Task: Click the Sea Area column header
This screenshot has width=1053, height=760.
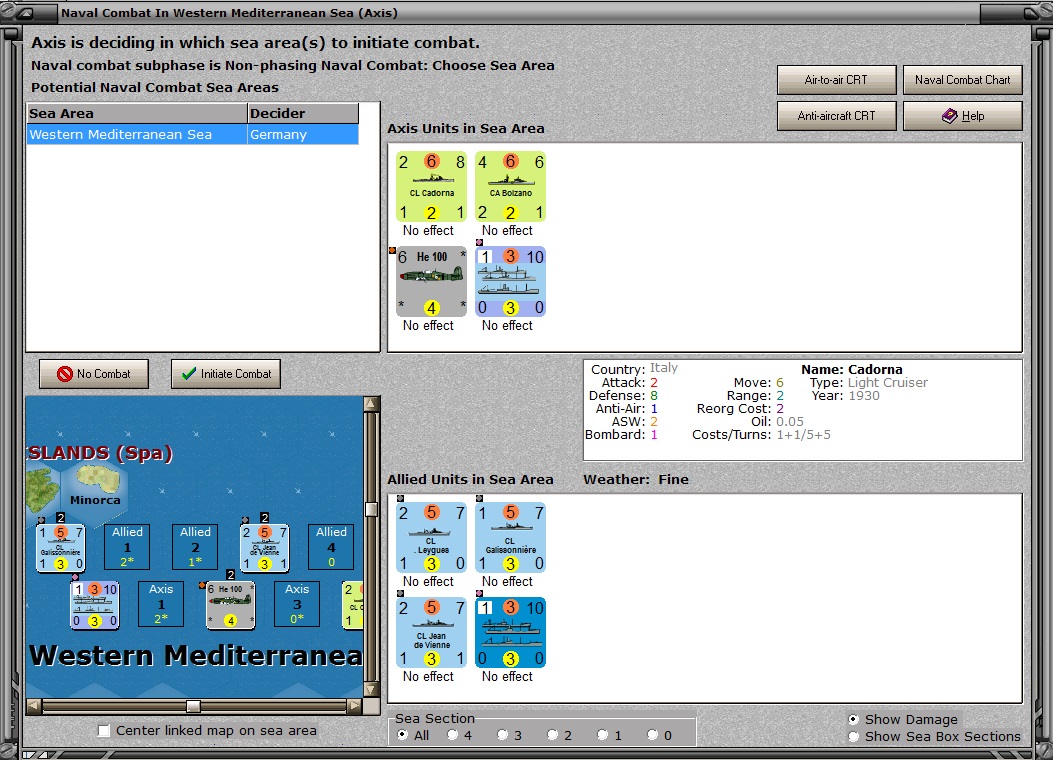Action: pos(137,113)
